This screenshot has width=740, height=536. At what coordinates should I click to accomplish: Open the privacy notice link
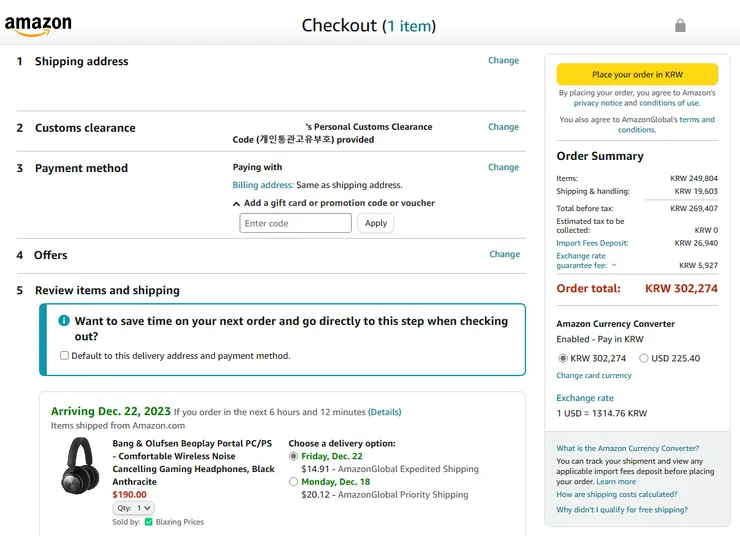pos(597,103)
